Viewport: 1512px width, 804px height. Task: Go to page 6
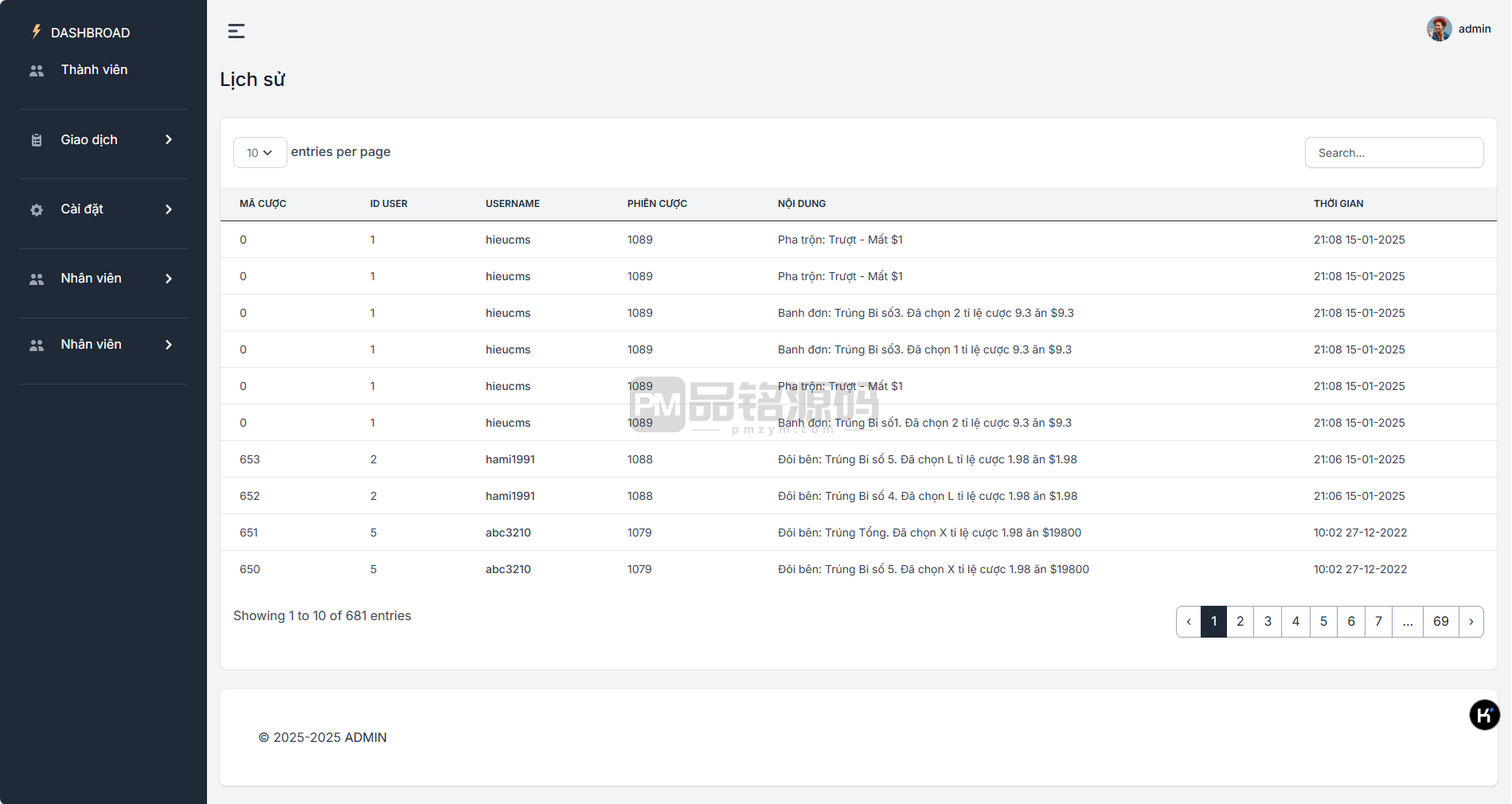pos(1351,622)
